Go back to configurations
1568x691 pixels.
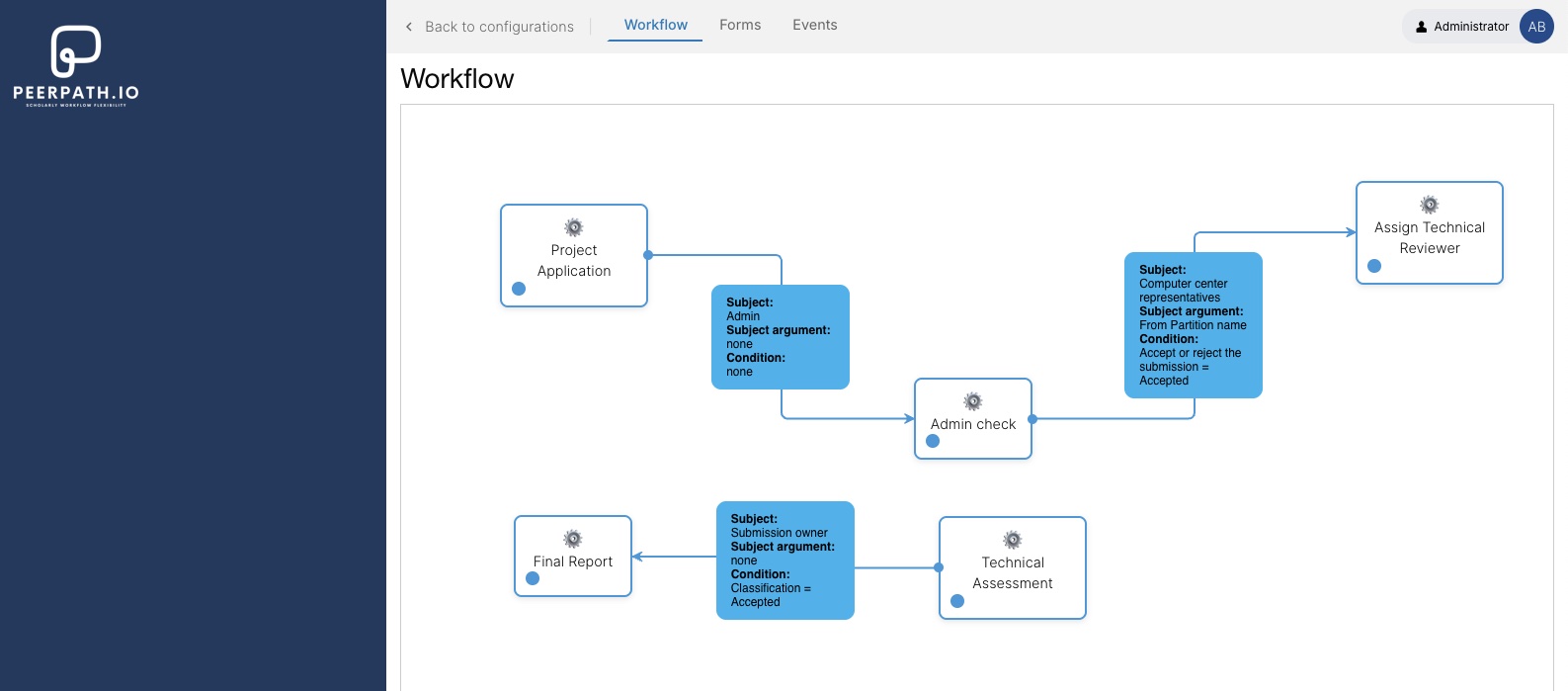coord(499,27)
